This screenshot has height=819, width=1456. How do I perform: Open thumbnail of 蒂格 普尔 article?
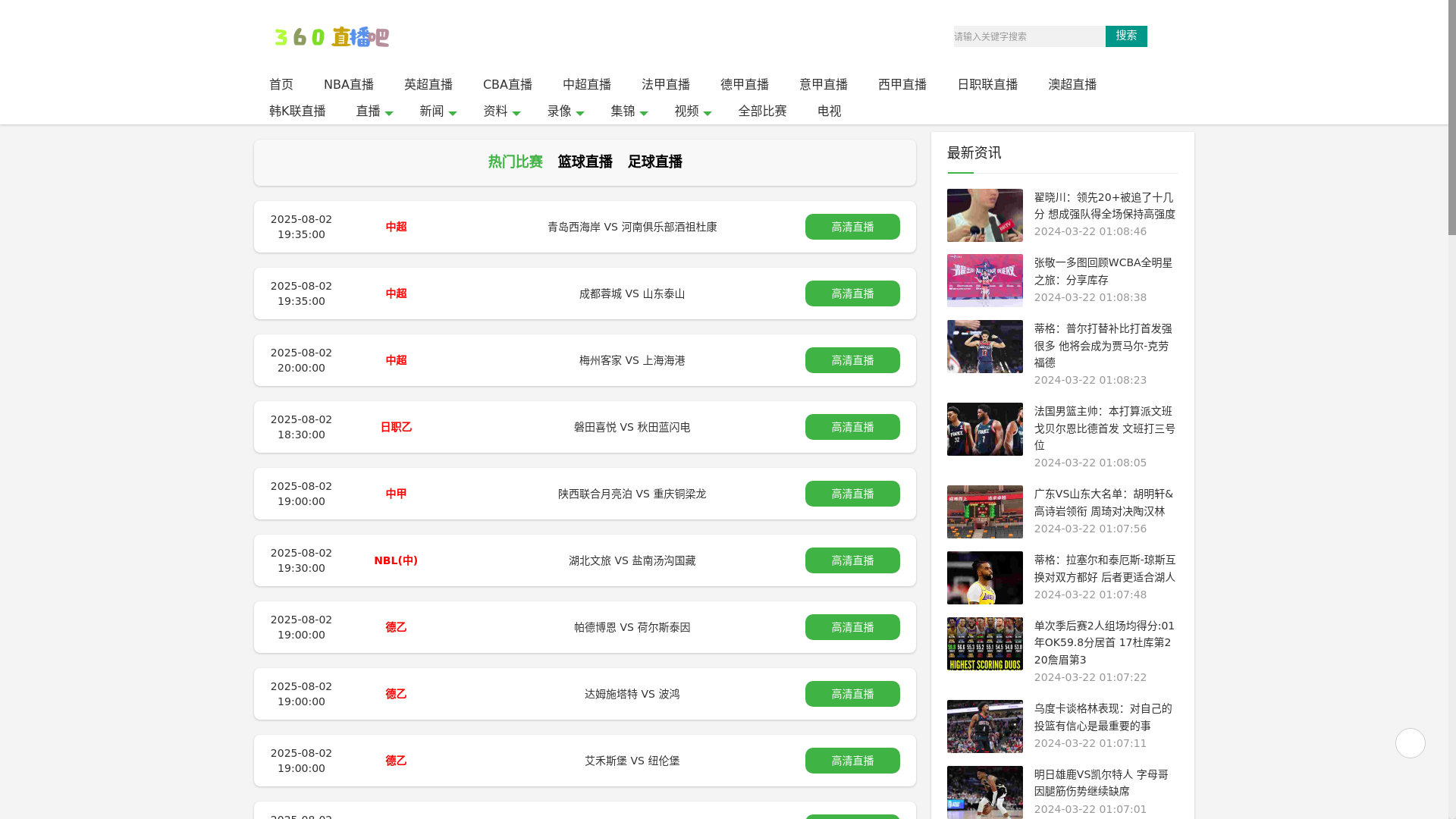(984, 347)
